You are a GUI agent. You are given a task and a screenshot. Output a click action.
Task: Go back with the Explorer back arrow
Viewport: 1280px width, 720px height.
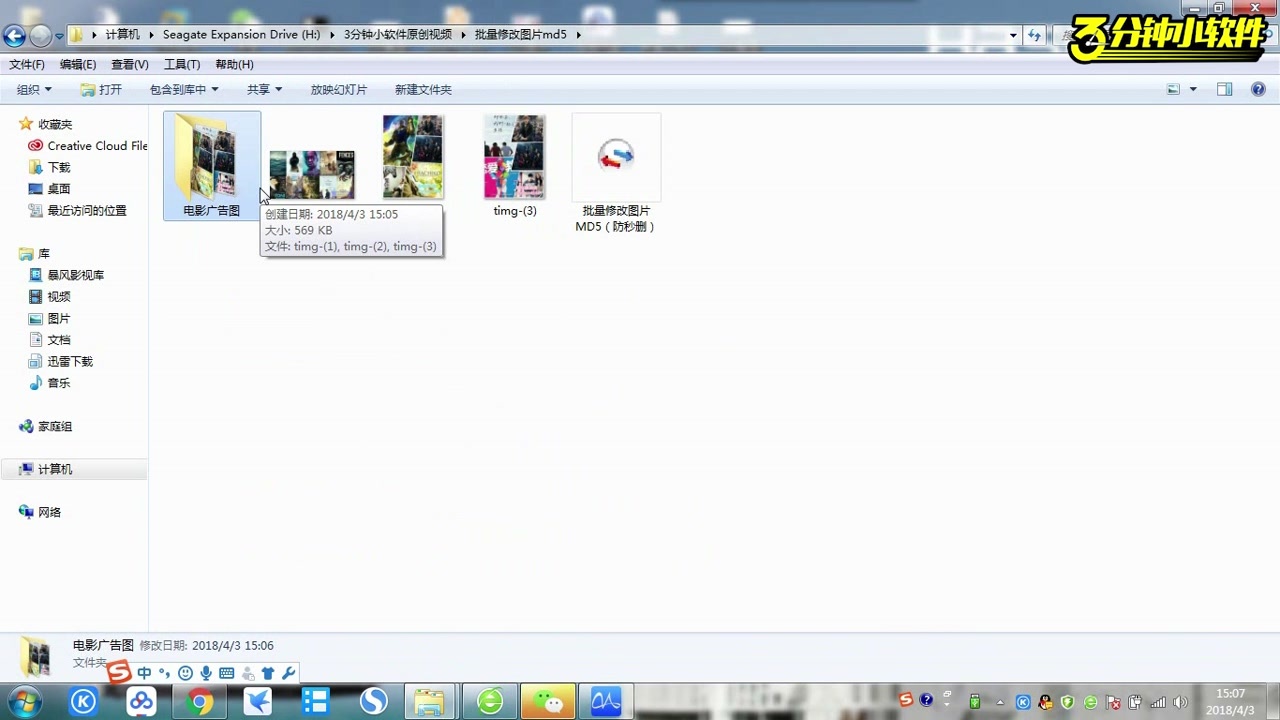point(14,36)
